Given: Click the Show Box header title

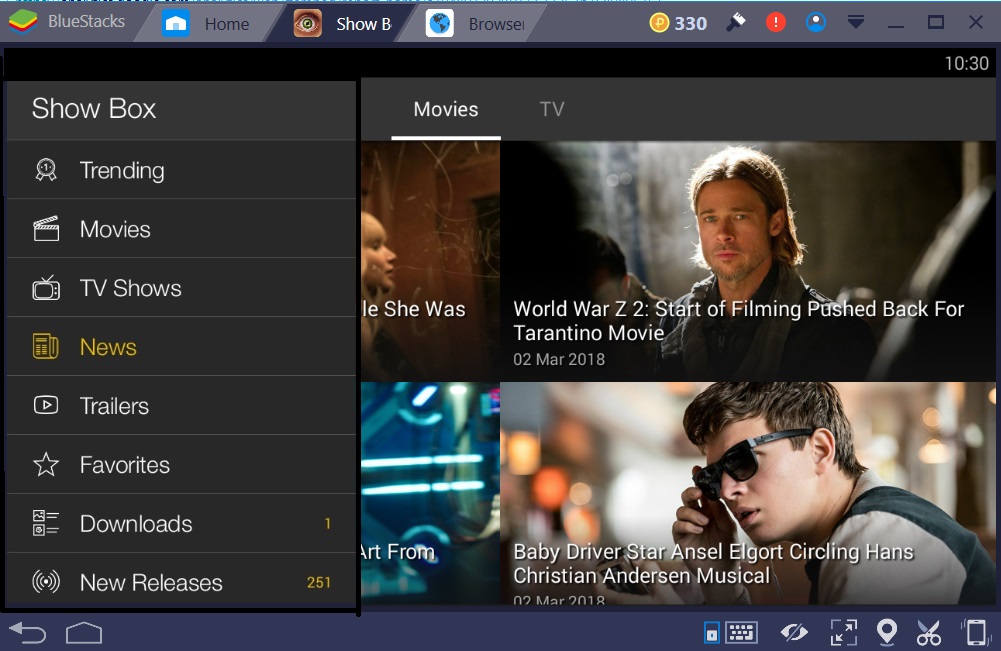Looking at the screenshot, I should point(94,108).
